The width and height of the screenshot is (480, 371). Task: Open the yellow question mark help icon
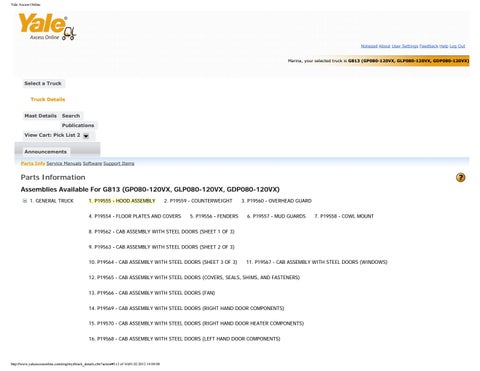point(460,178)
